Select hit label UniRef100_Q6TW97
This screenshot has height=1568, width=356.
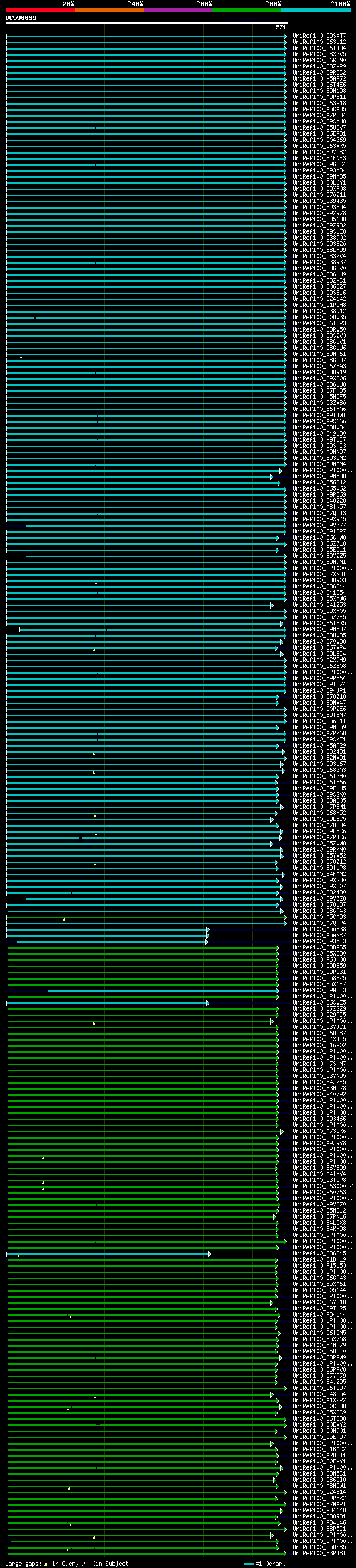coord(319,1388)
